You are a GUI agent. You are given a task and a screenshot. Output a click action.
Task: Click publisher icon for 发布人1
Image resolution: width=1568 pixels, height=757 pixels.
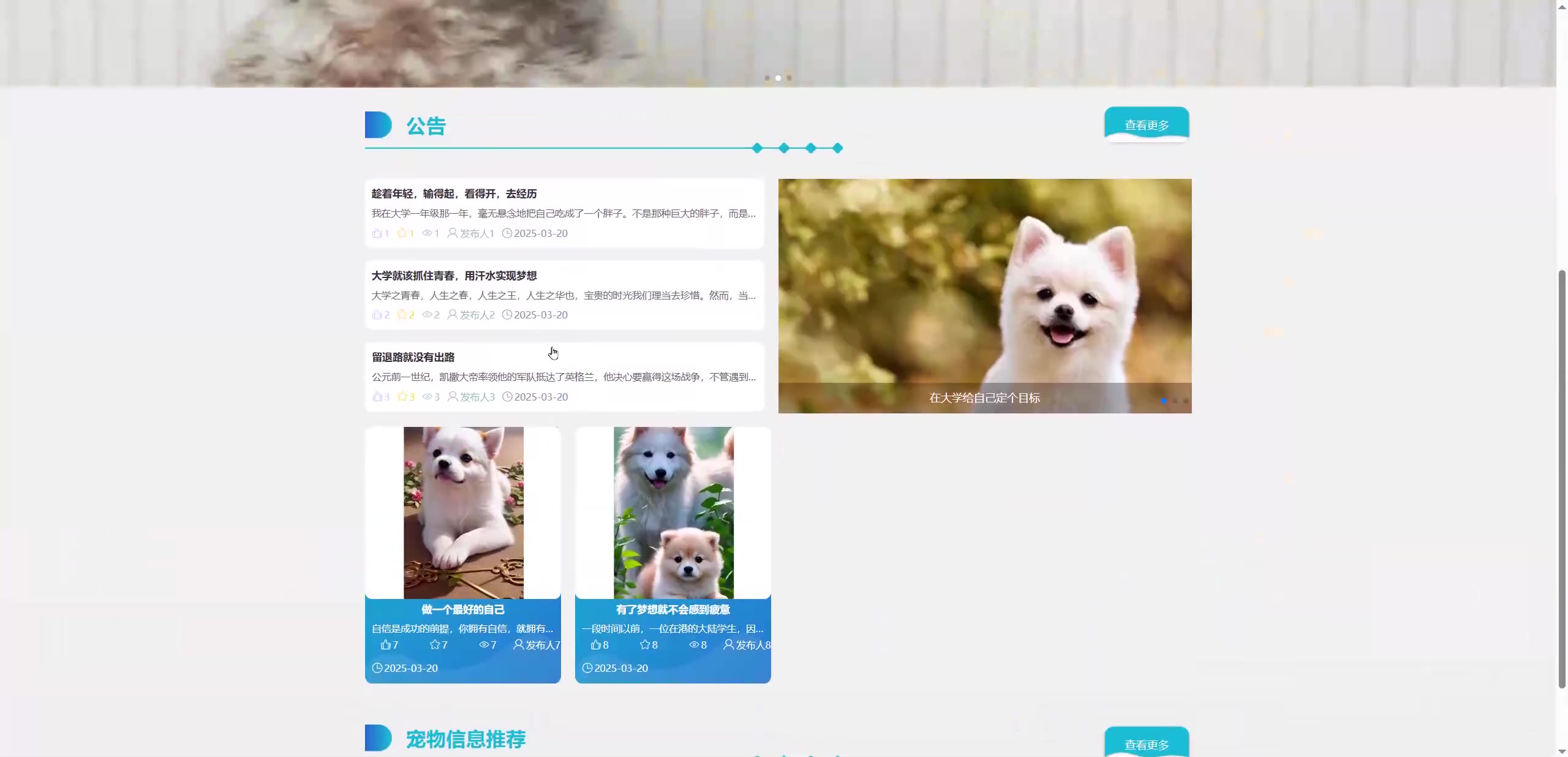click(x=452, y=233)
